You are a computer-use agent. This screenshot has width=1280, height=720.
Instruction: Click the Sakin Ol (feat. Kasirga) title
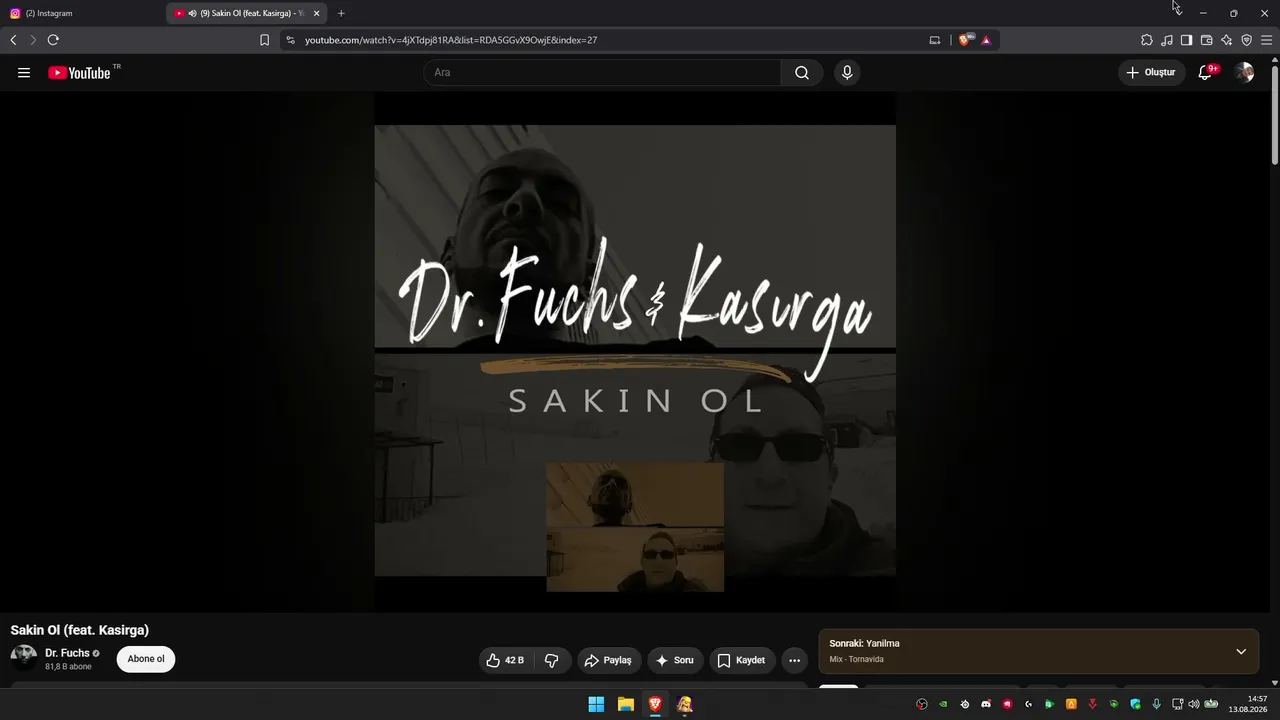coord(80,630)
